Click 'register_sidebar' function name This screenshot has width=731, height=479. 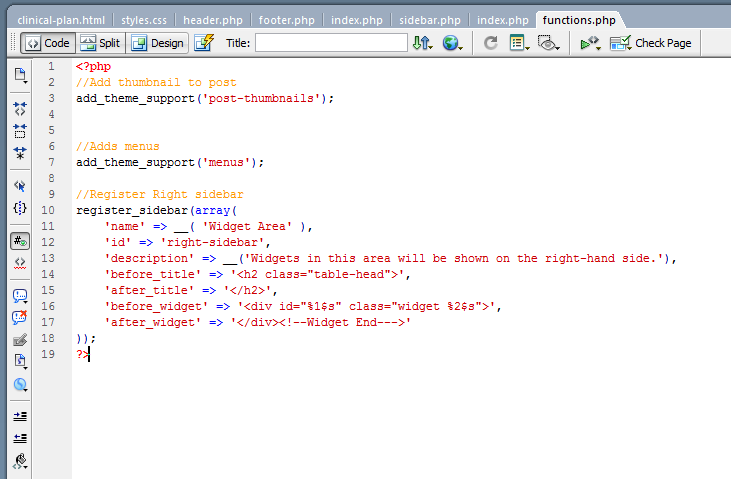pyautogui.click(x=132, y=210)
